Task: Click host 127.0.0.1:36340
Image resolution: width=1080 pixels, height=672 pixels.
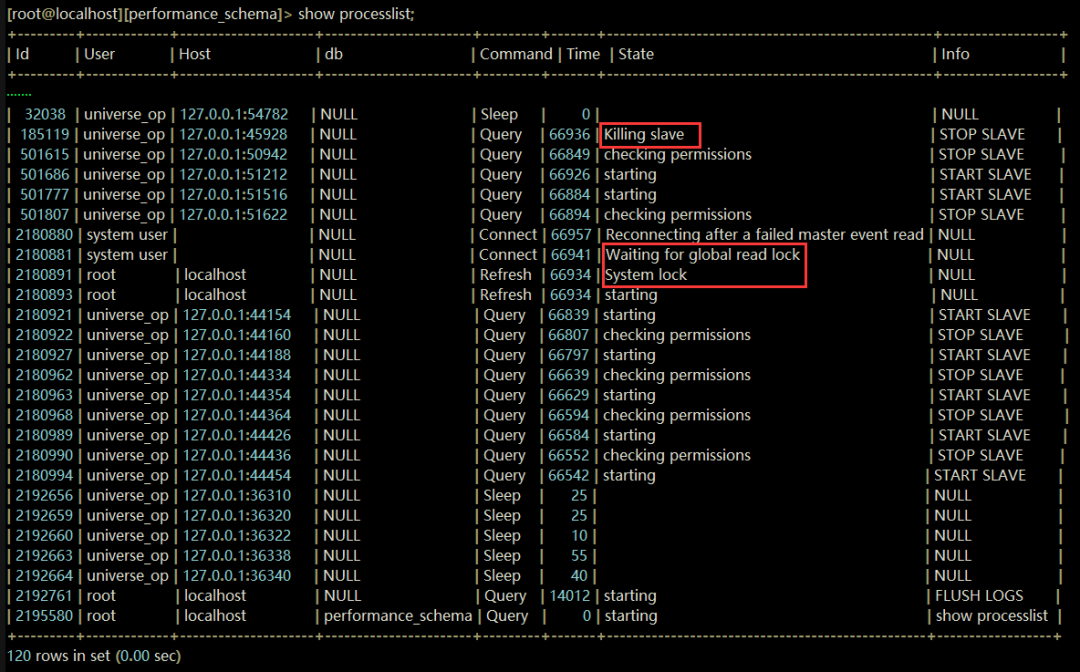Action: click(236, 576)
